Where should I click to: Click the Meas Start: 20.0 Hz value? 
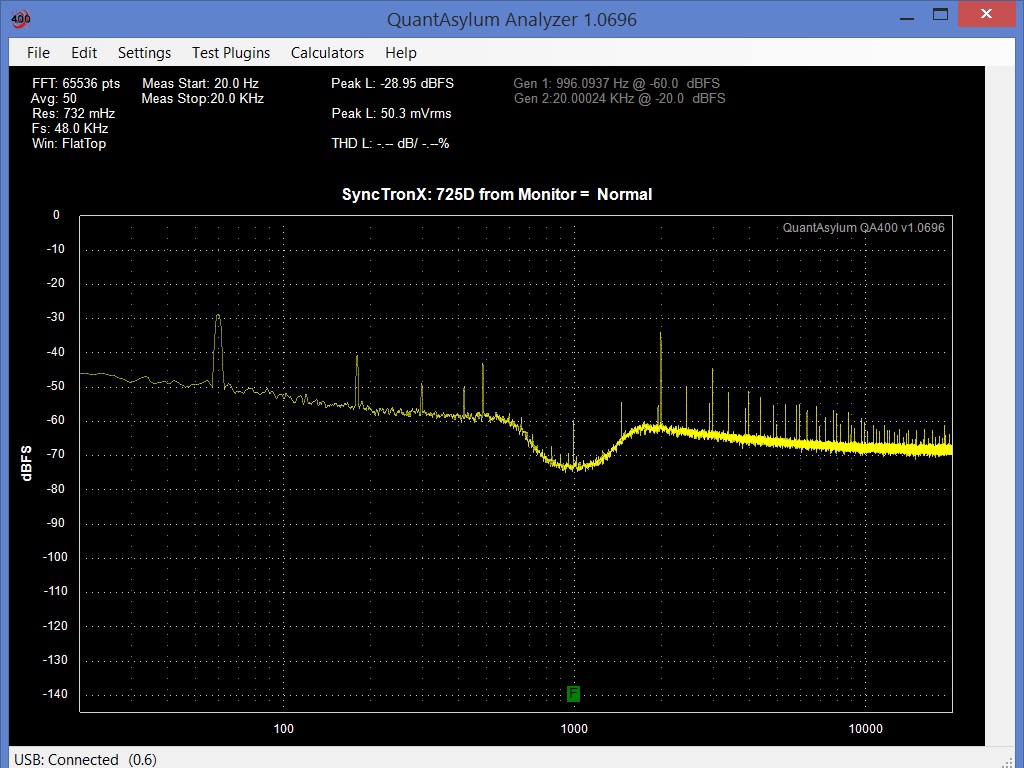200,84
